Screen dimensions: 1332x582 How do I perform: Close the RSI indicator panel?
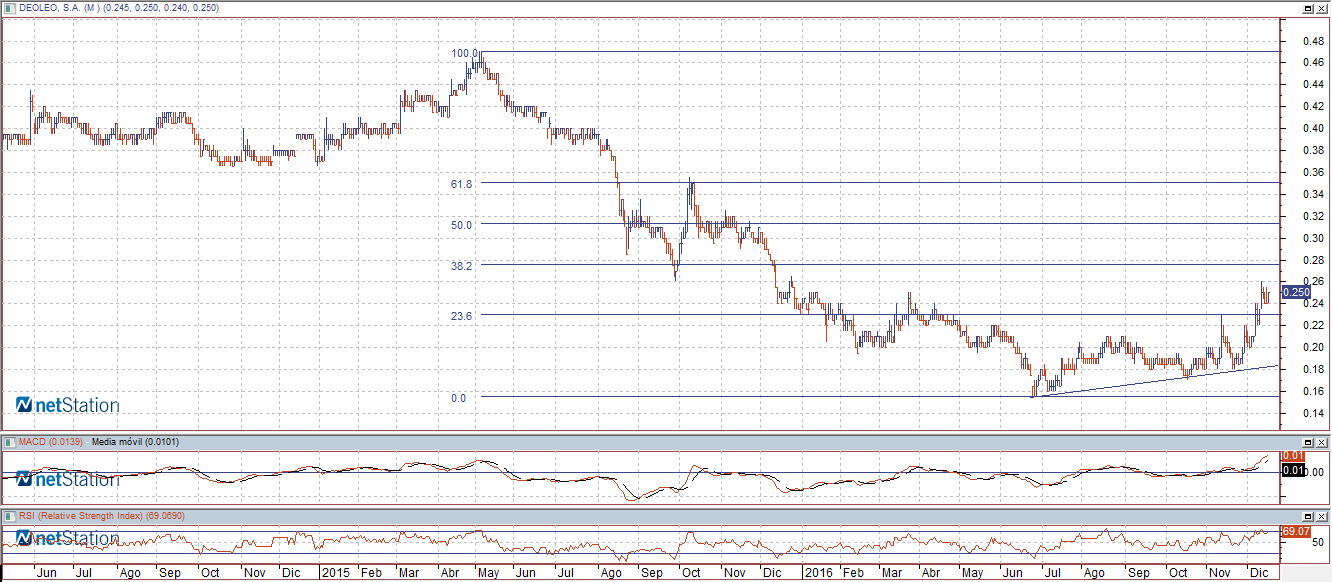click(1322, 515)
